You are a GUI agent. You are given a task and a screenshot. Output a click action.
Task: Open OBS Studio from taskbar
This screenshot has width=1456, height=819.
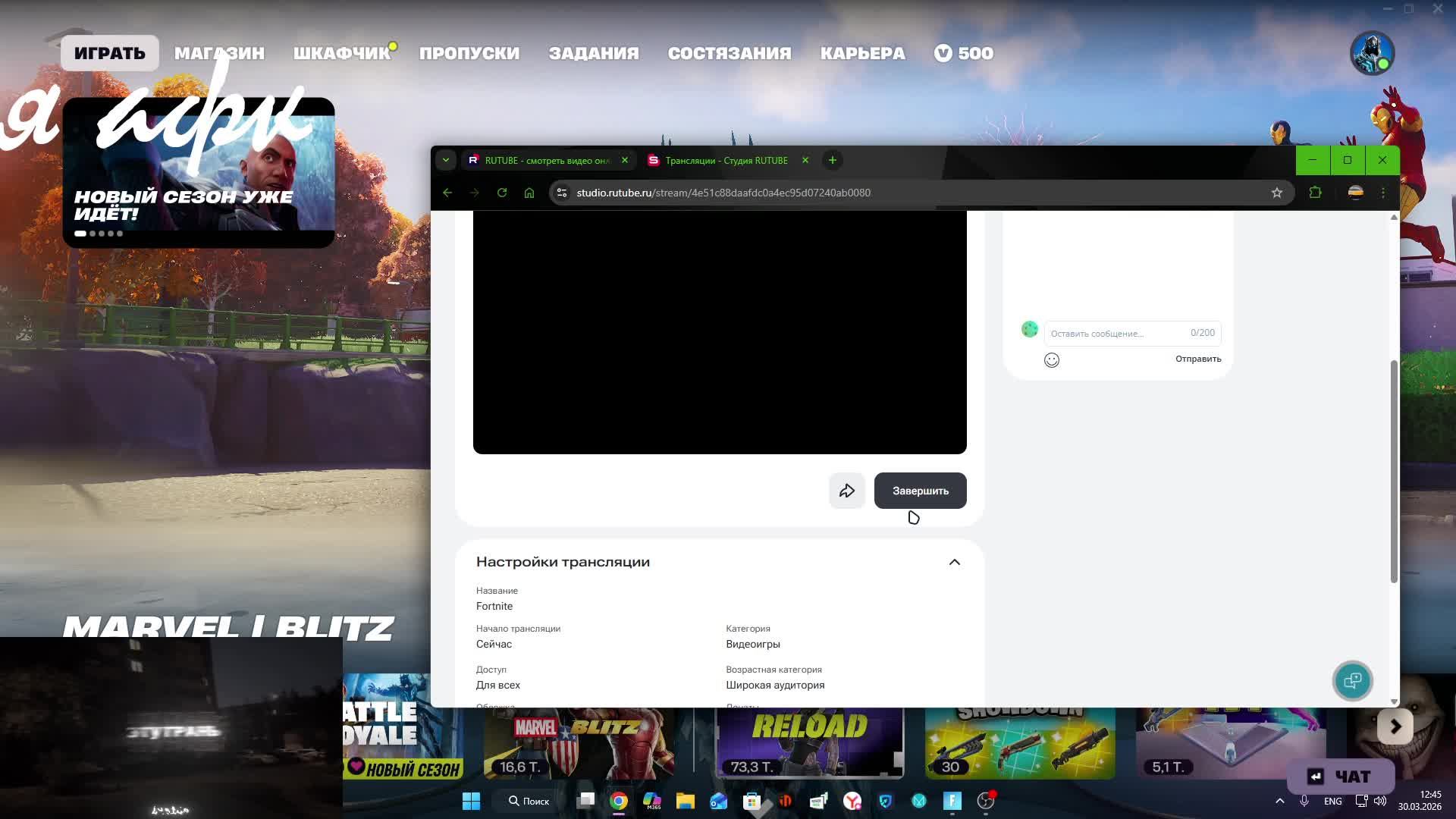coord(986,801)
